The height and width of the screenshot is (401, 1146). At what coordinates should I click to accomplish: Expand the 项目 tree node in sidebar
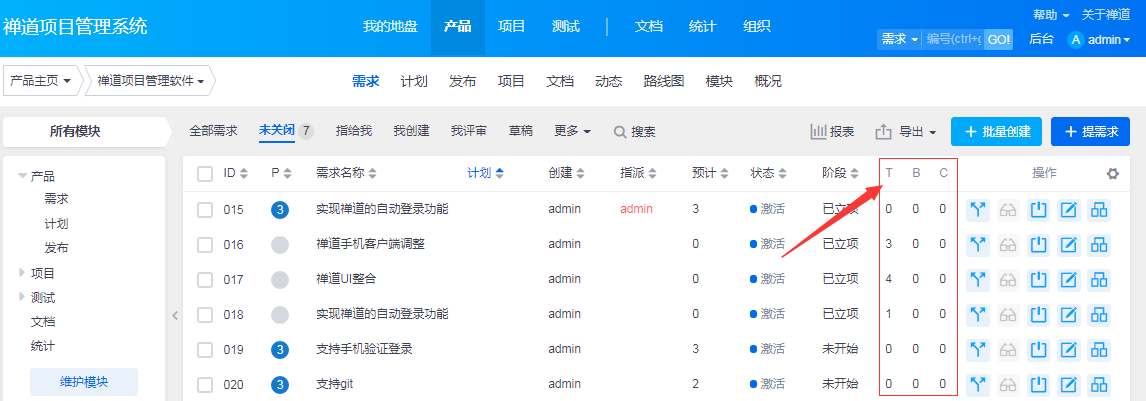(x=22, y=273)
